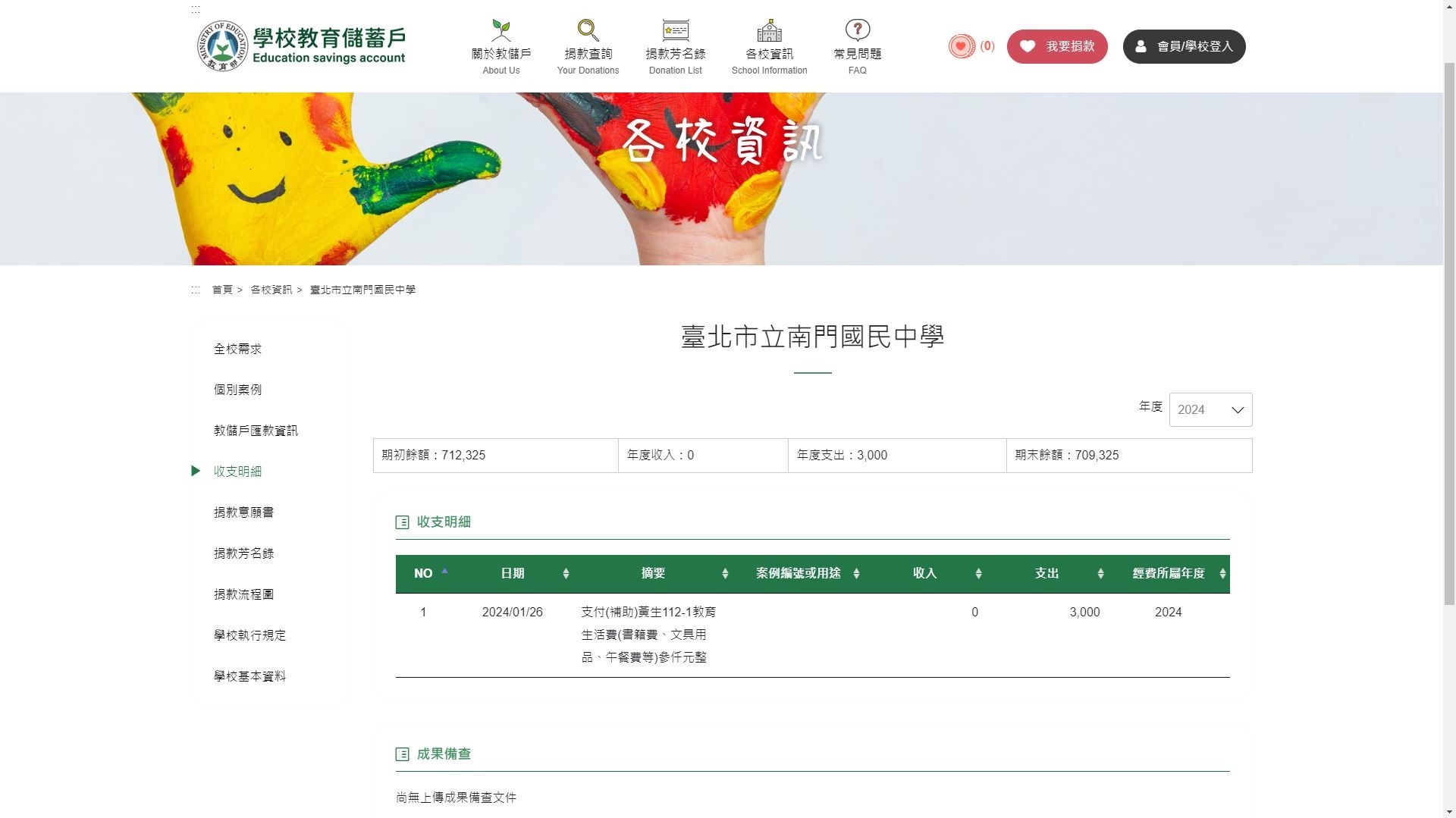Open 捐款意願書 in the sidebar

pyautogui.click(x=243, y=512)
